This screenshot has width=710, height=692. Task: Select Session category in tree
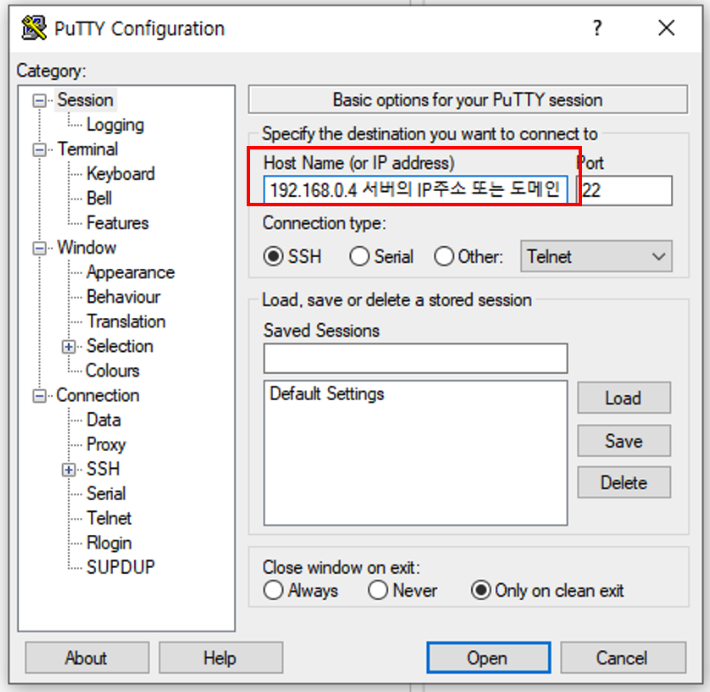click(85, 100)
